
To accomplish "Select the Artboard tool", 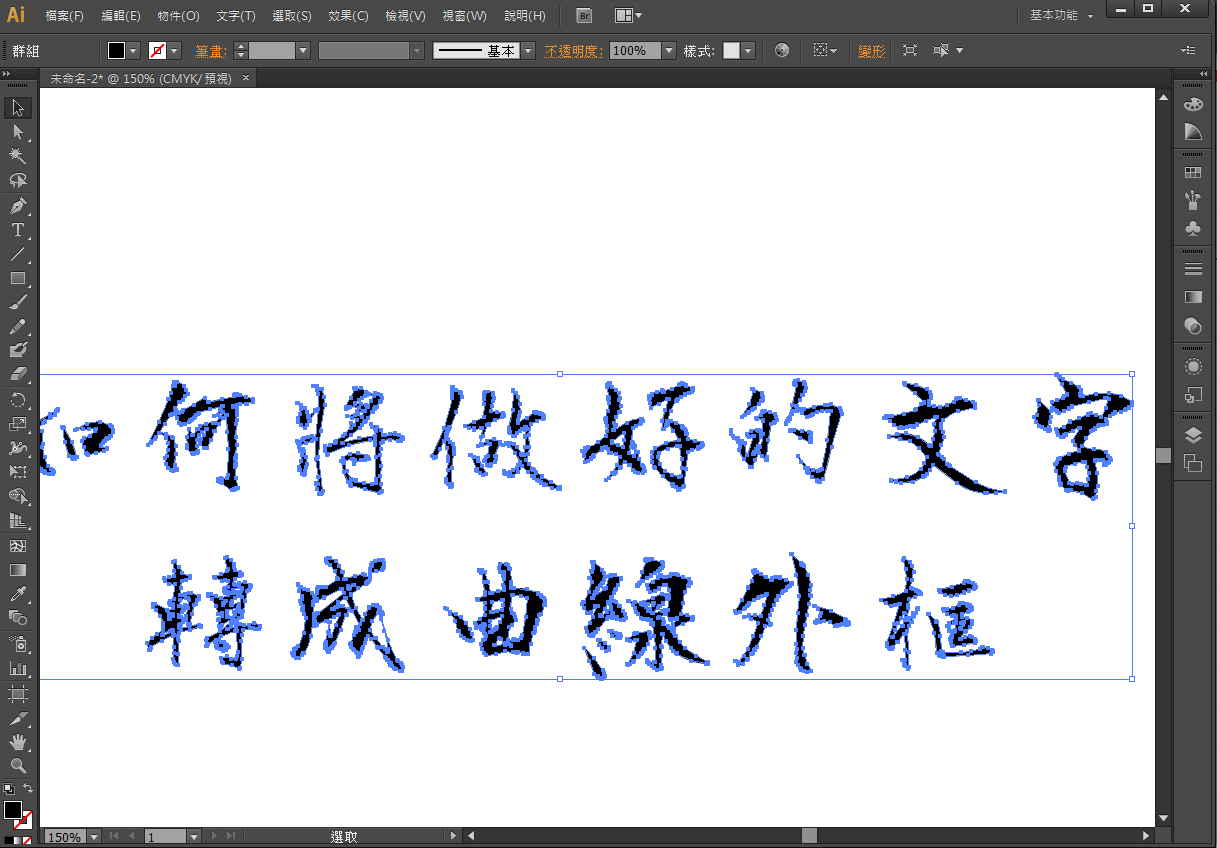I will tap(18, 693).
